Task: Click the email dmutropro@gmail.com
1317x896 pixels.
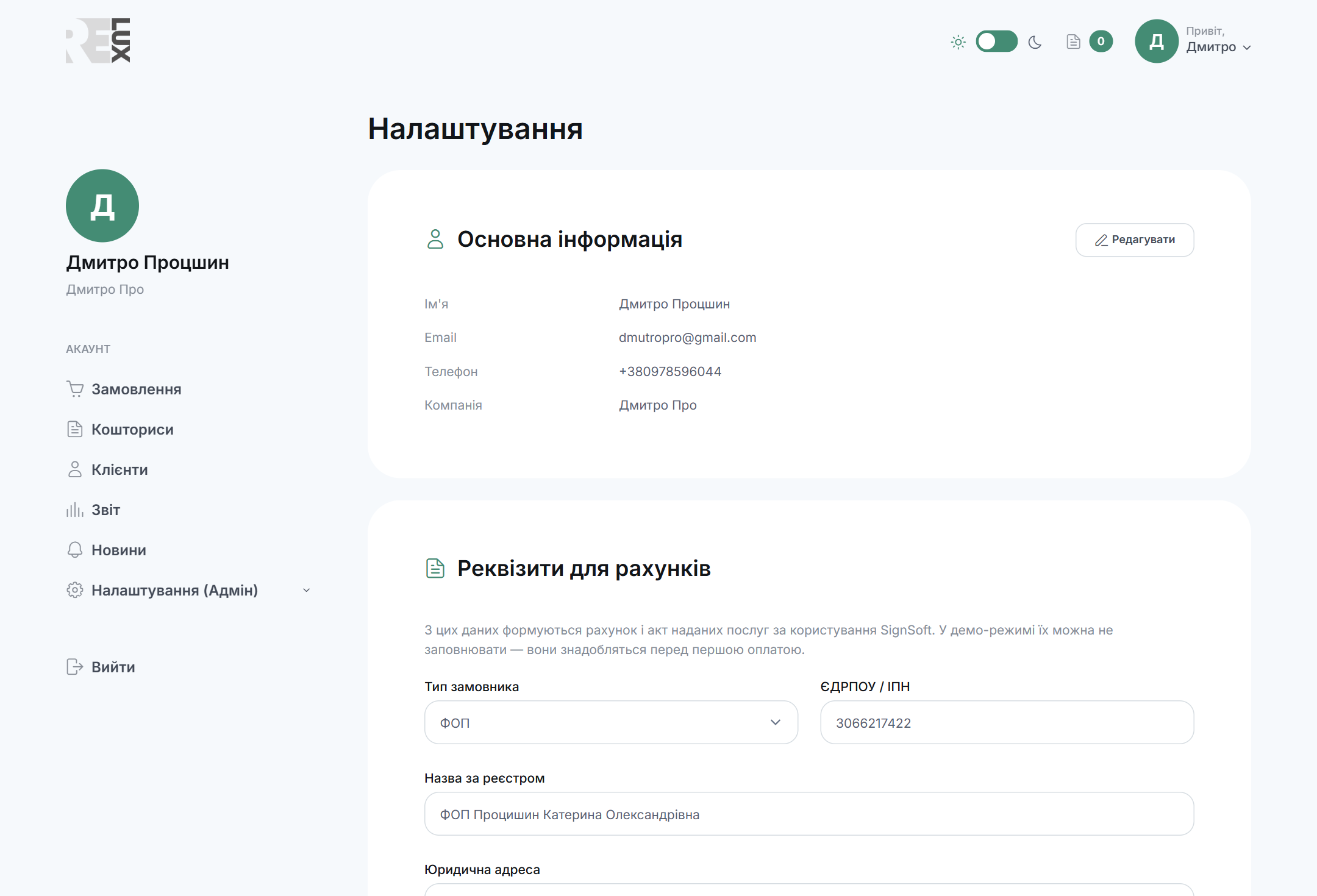Action: [x=687, y=338]
